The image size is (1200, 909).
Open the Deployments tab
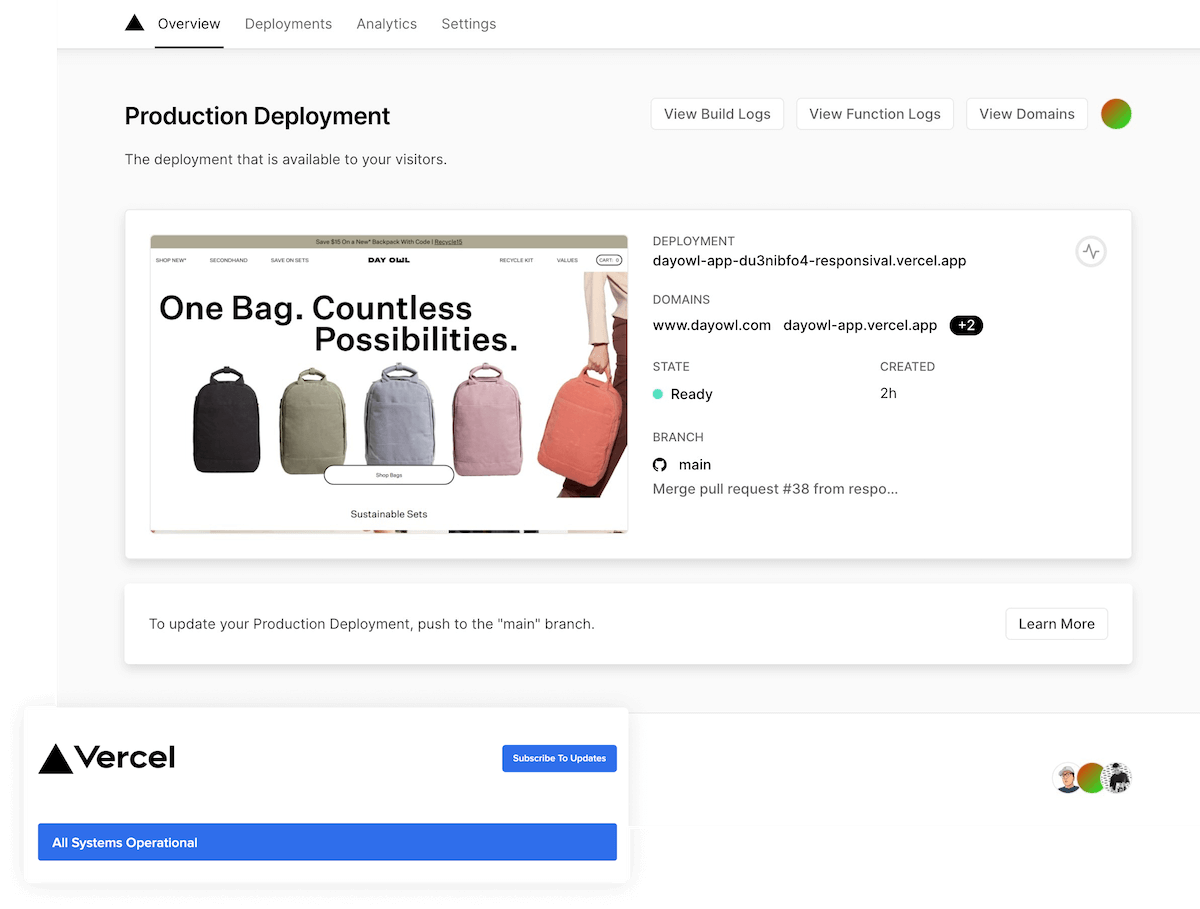click(288, 24)
